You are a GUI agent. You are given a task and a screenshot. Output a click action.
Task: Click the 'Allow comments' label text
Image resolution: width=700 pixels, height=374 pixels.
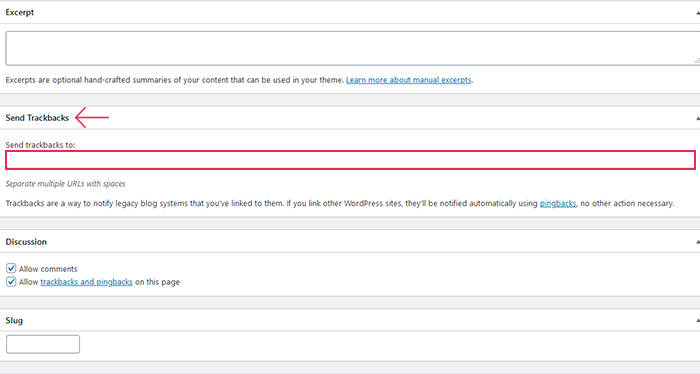coord(48,269)
